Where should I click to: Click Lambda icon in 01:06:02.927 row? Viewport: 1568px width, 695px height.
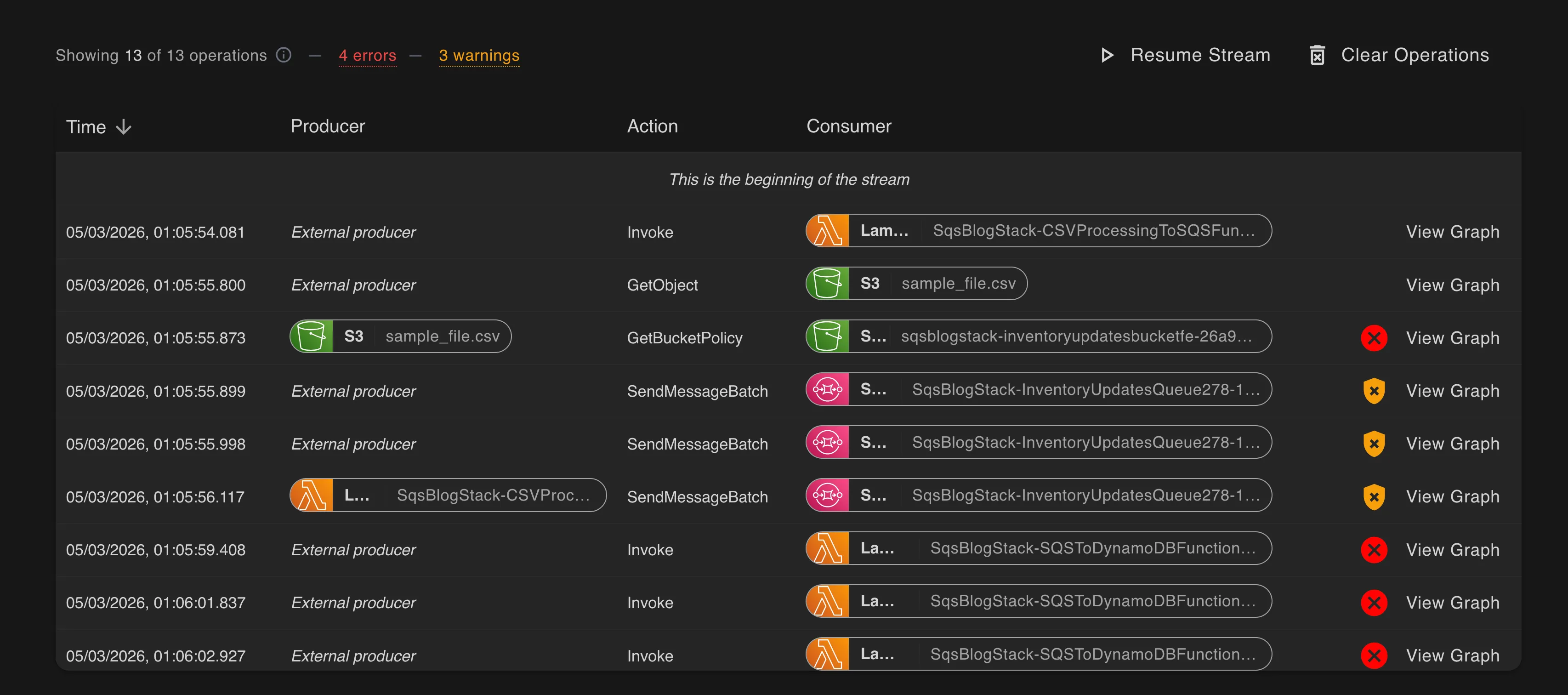[x=828, y=654]
